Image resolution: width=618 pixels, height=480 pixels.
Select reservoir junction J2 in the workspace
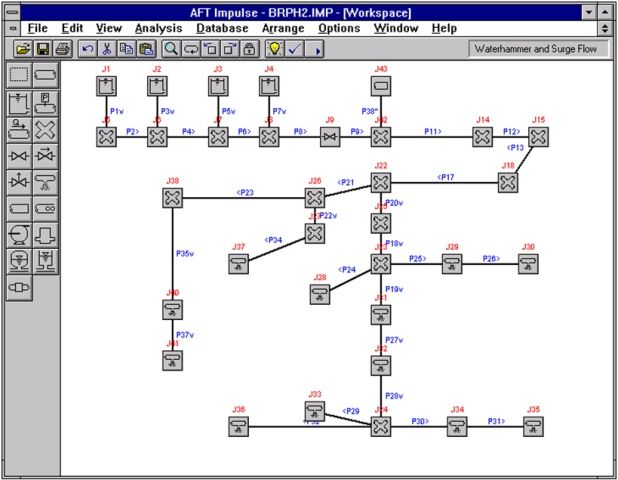point(157,86)
